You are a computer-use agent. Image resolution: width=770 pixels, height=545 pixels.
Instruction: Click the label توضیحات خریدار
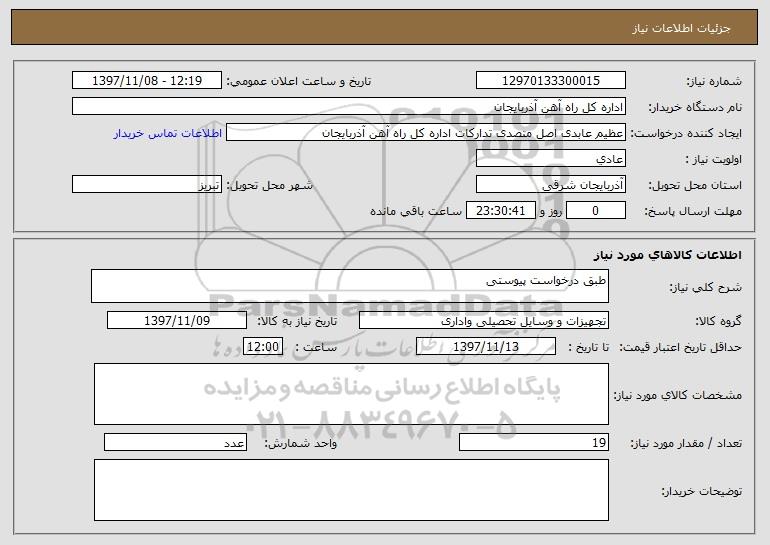[x=702, y=491]
